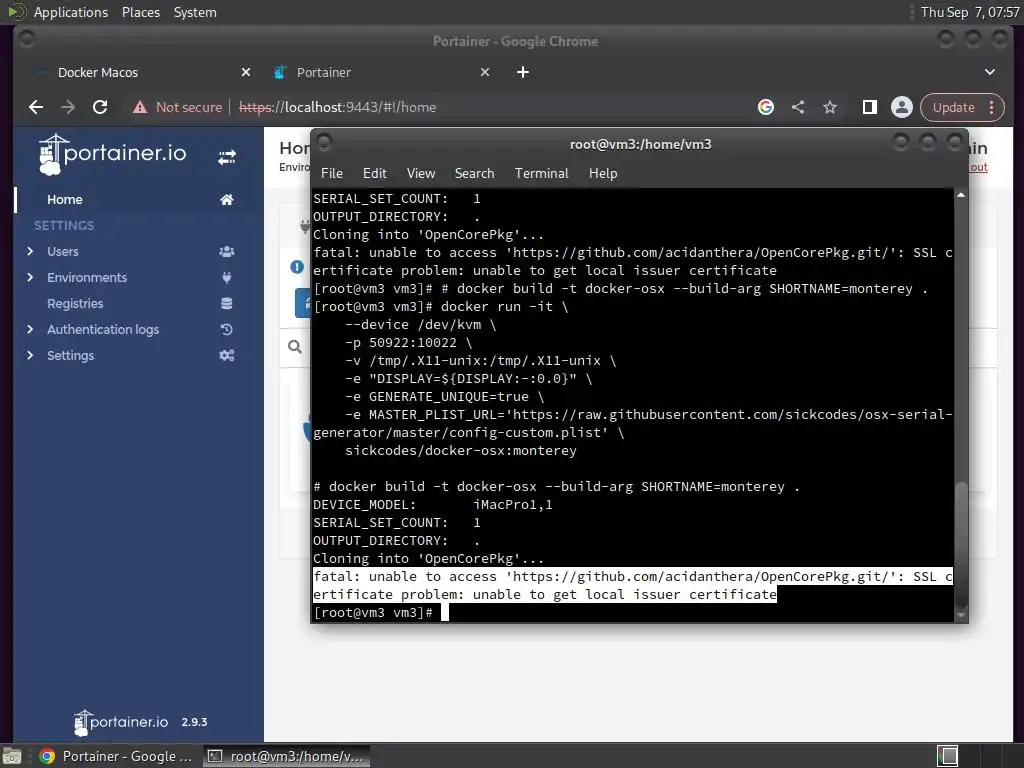This screenshot has height=768, width=1024.
Task: Click Chrome's forward arrow button
Action: [68, 107]
